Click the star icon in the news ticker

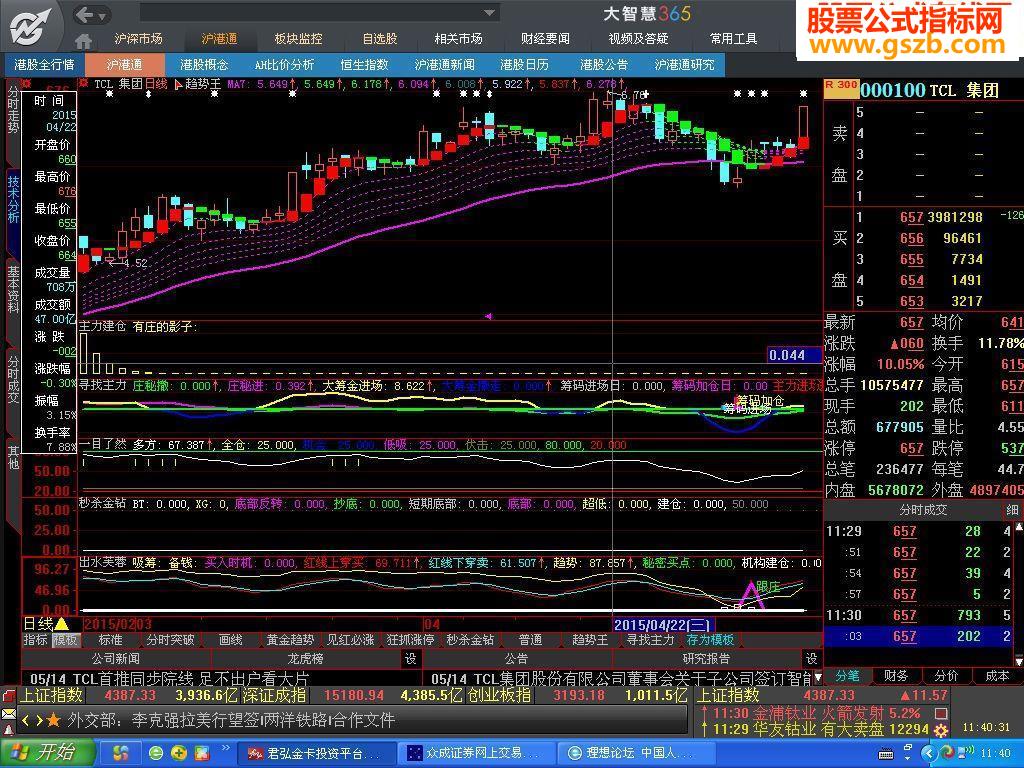coord(54,720)
